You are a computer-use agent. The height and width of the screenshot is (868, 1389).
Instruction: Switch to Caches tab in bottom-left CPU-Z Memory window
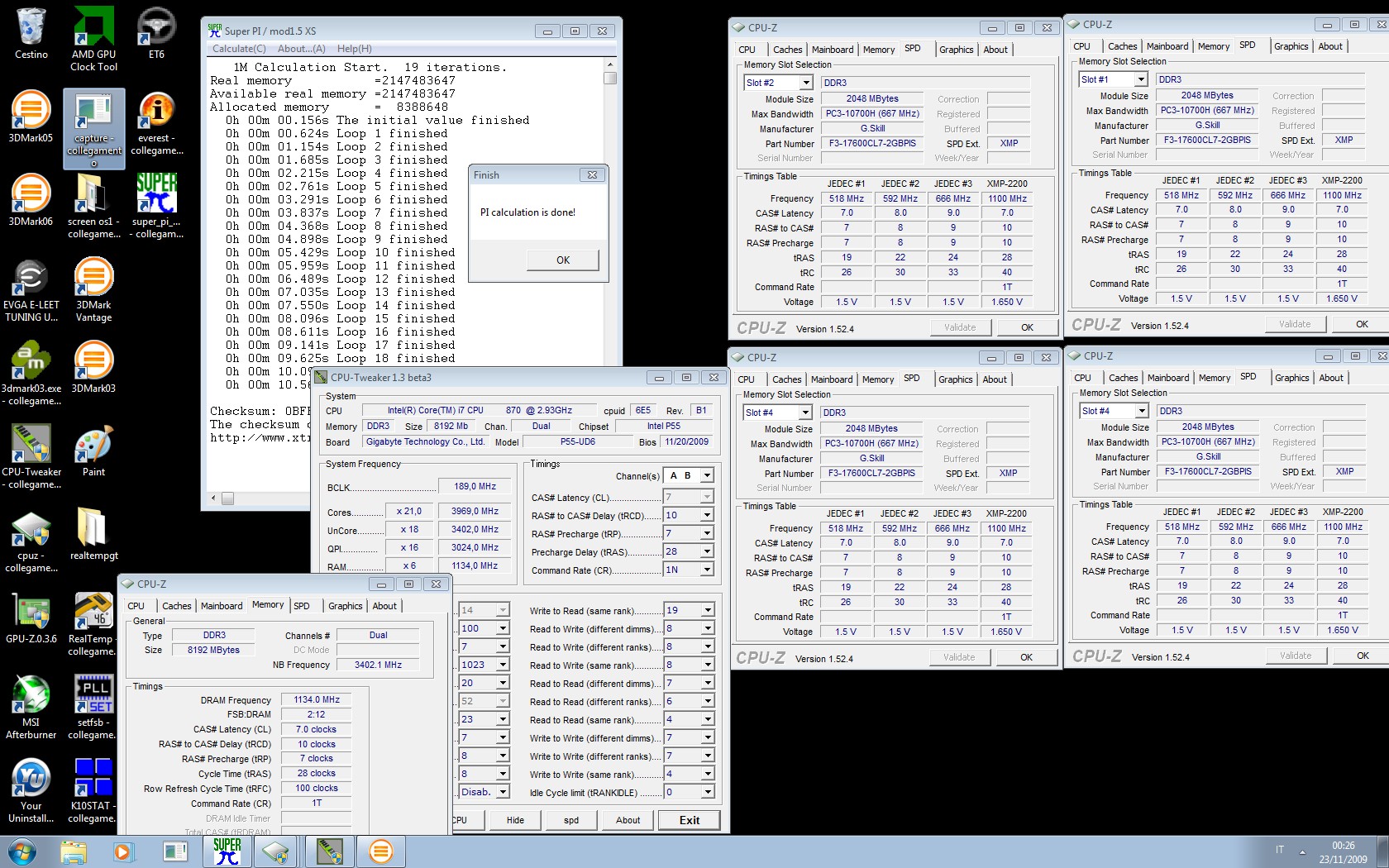tap(176, 606)
